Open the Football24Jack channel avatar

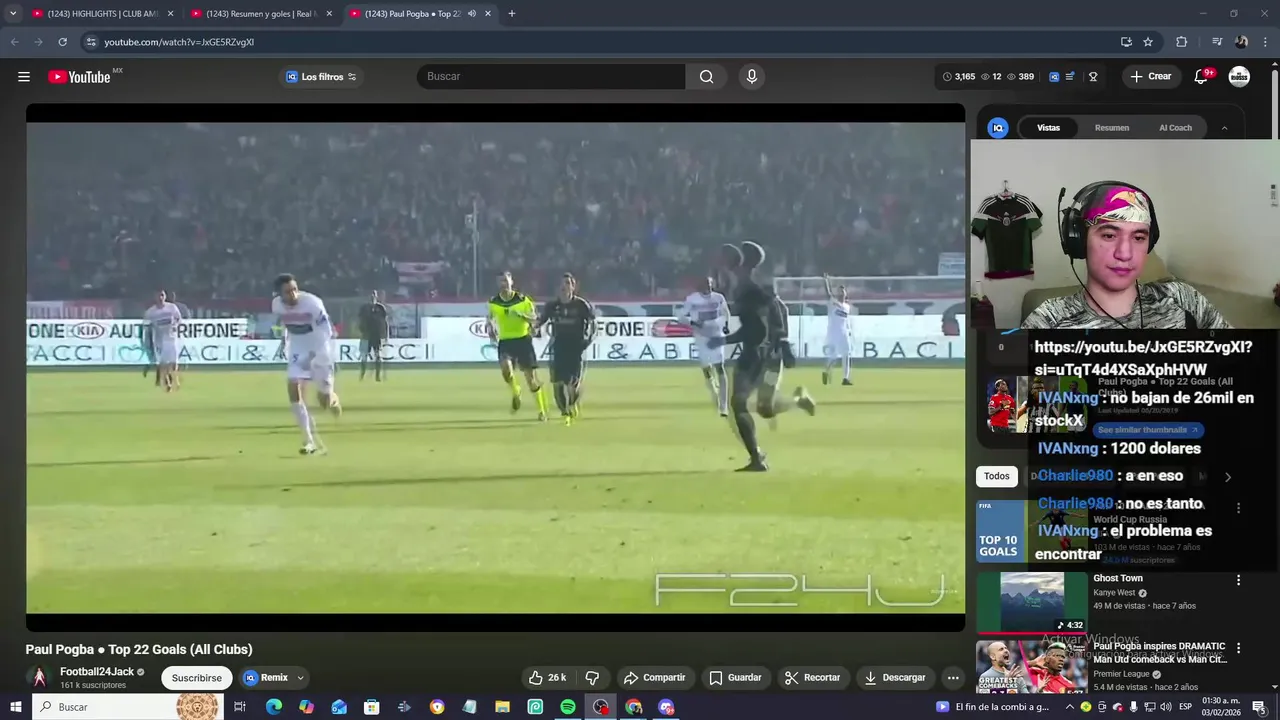(x=39, y=678)
